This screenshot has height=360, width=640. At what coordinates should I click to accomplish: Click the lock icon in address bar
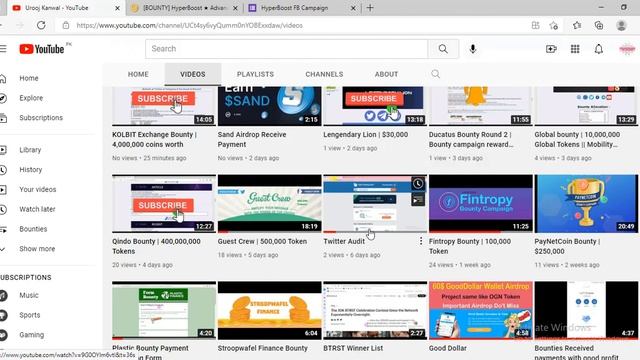(x=66, y=25)
